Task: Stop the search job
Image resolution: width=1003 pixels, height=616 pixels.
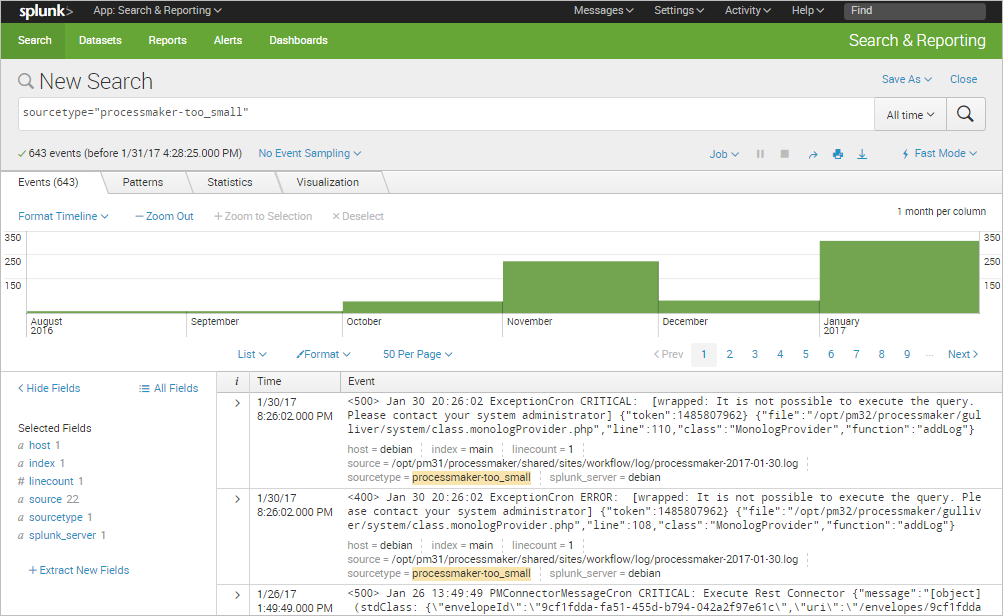Action: pos(785,154)
